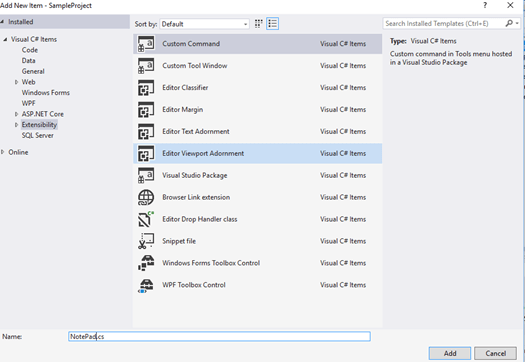This screenshot has width=525, height=362.
Task: Select the Web category label
Action: point(28,82)
